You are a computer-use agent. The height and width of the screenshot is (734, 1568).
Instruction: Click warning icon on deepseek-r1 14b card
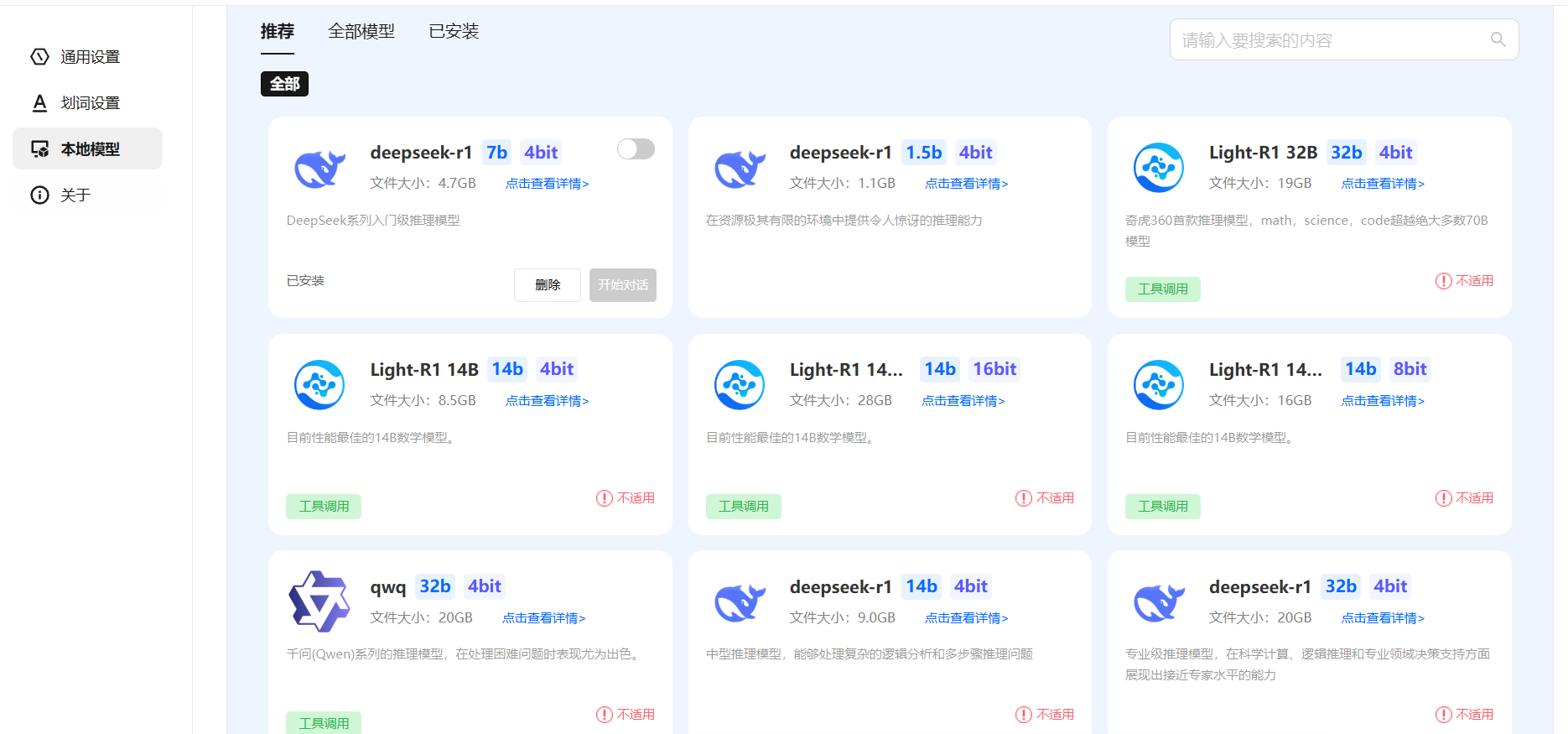pos(1024,715)
